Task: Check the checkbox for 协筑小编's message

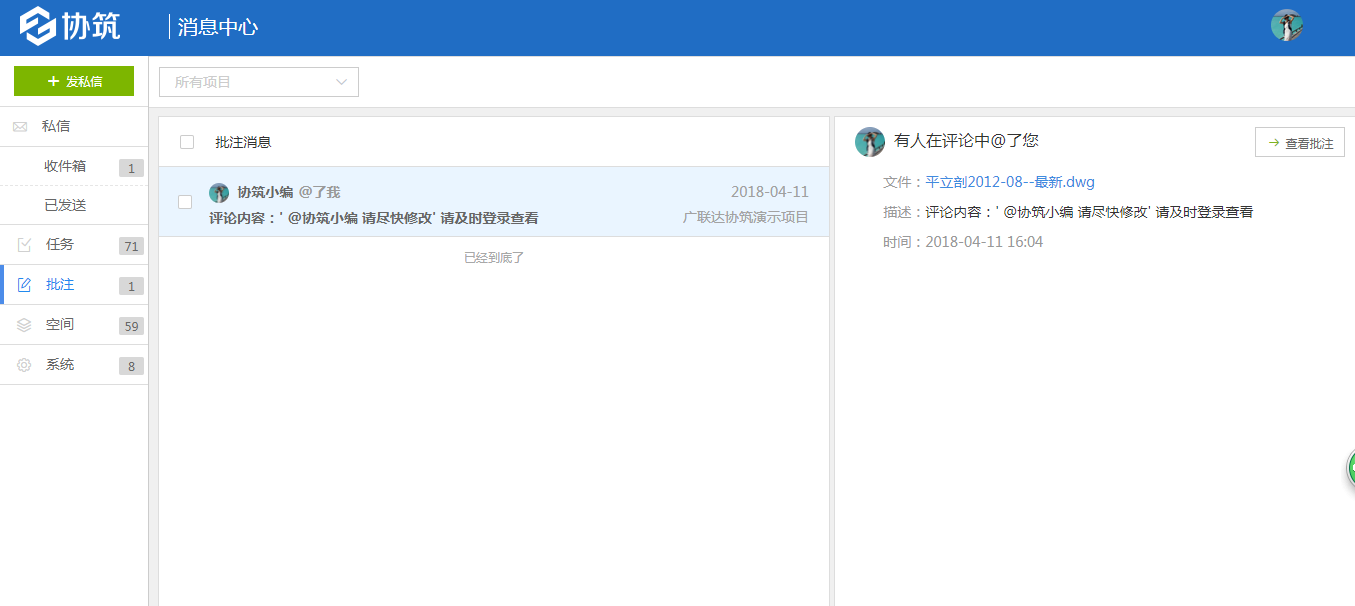Action: point(185,202)
